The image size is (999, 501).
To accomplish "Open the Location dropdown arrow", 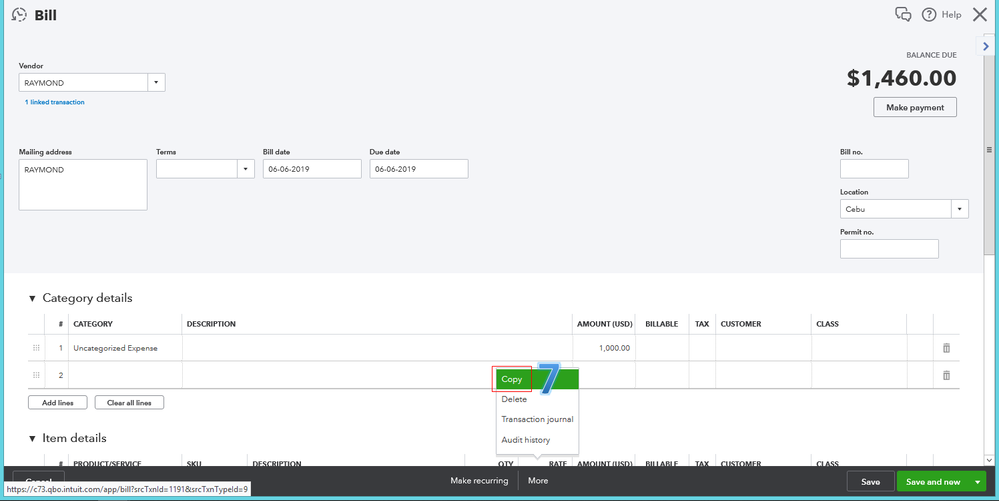I will 960,209.
